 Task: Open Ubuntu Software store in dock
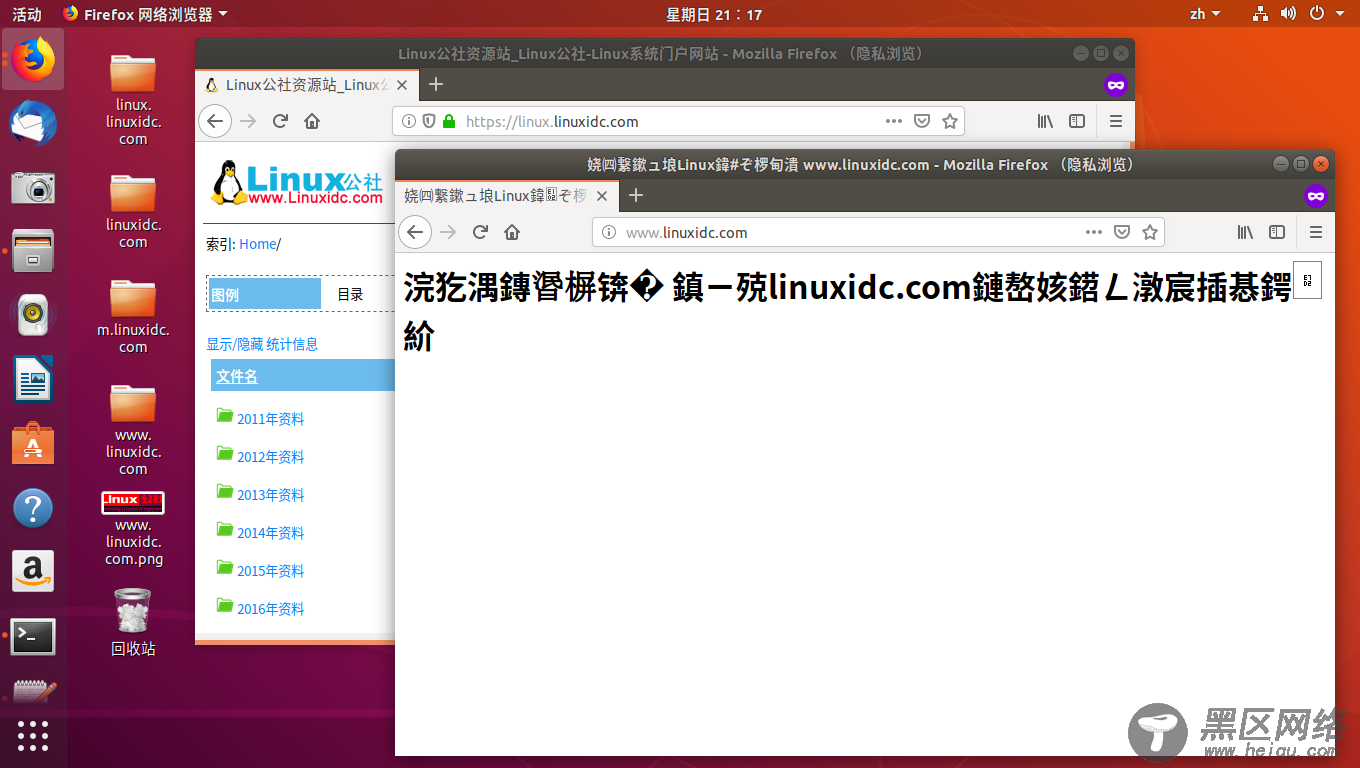33,444
